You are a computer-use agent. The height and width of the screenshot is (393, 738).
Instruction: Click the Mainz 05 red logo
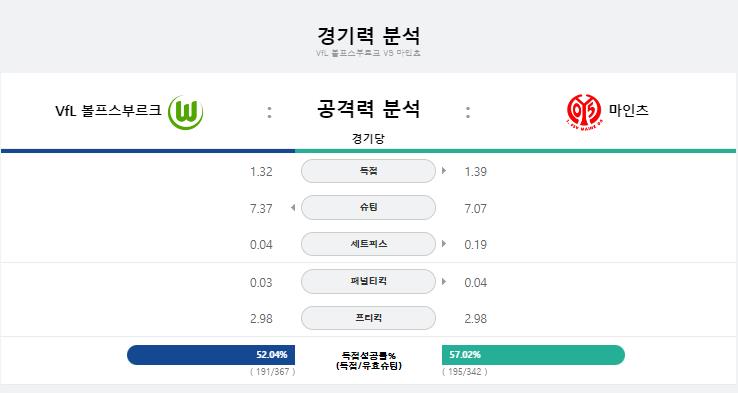(x=584, y=112)
